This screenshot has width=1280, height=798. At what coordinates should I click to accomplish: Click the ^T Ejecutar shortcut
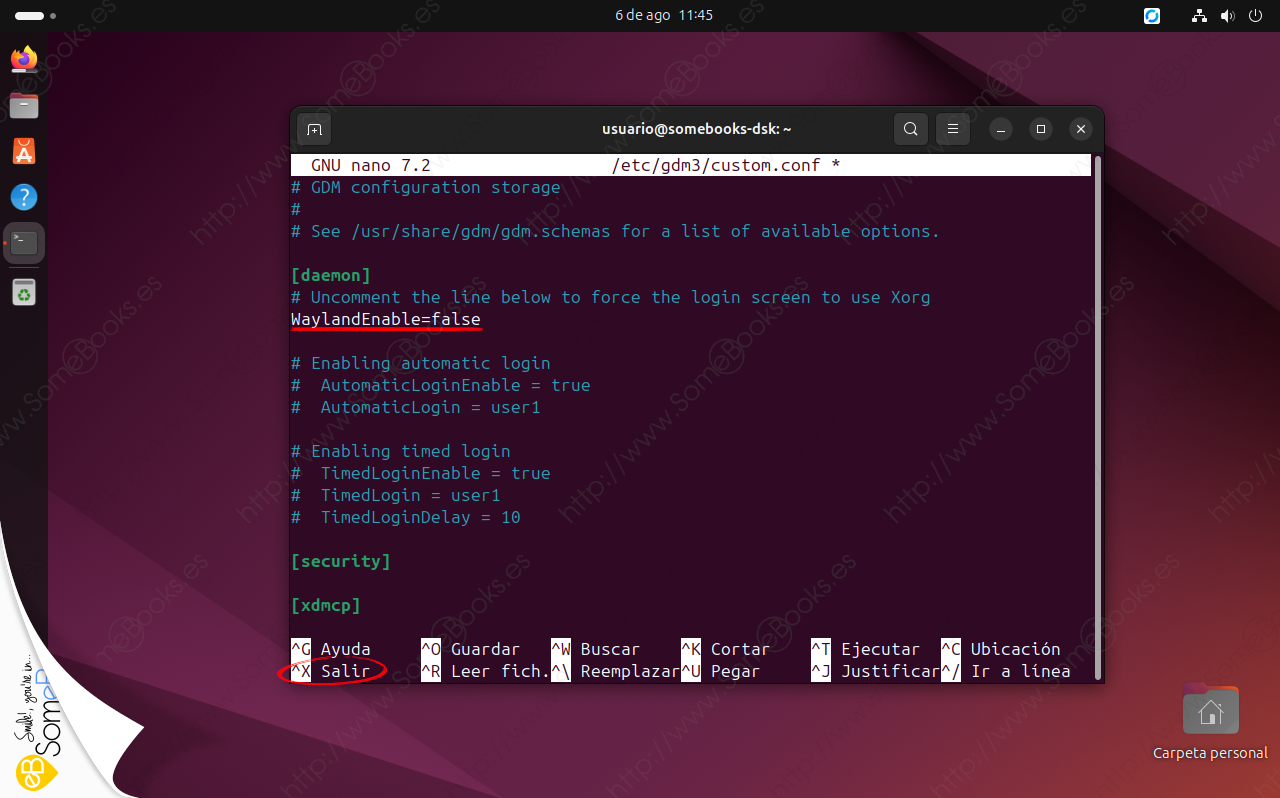click(866, 649)
